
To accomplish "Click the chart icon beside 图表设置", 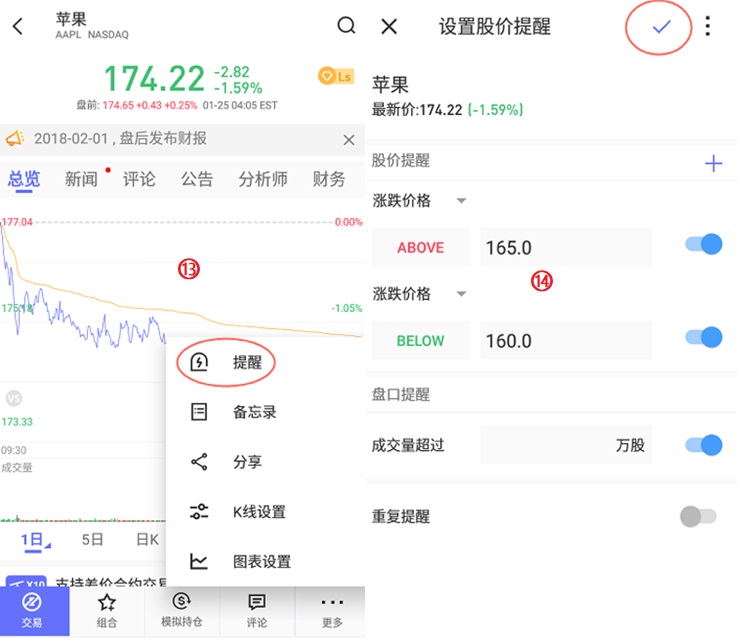I will coord(199,561).
